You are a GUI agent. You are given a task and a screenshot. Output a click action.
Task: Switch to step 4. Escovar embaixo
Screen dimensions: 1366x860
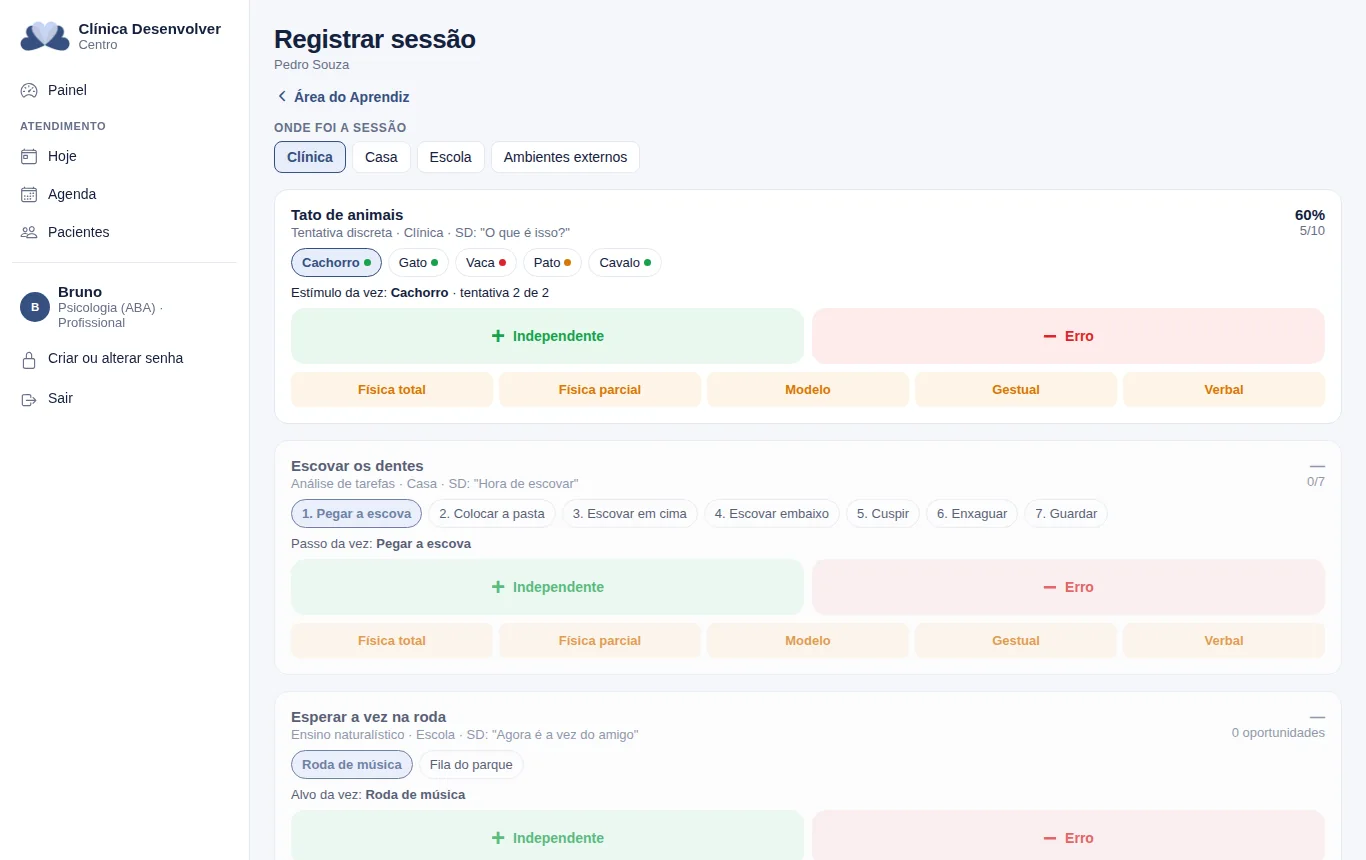772,513
